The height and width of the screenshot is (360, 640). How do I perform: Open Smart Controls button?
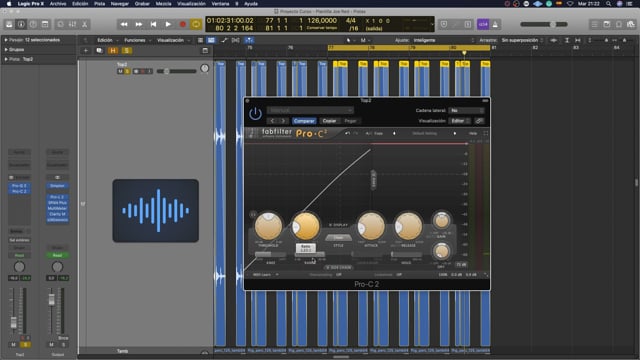(x=60, y=24)
